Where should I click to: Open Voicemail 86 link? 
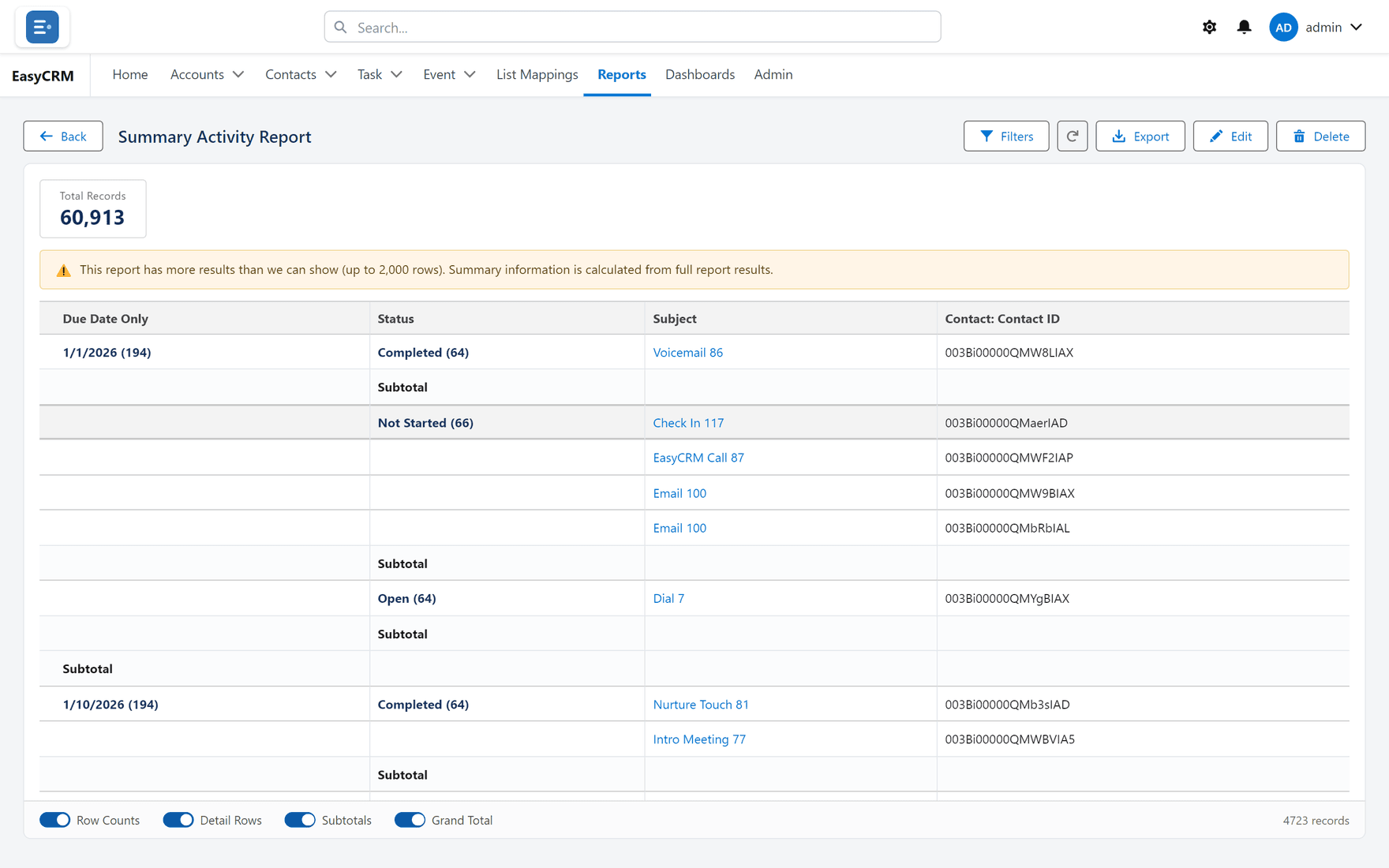[688, 353]
